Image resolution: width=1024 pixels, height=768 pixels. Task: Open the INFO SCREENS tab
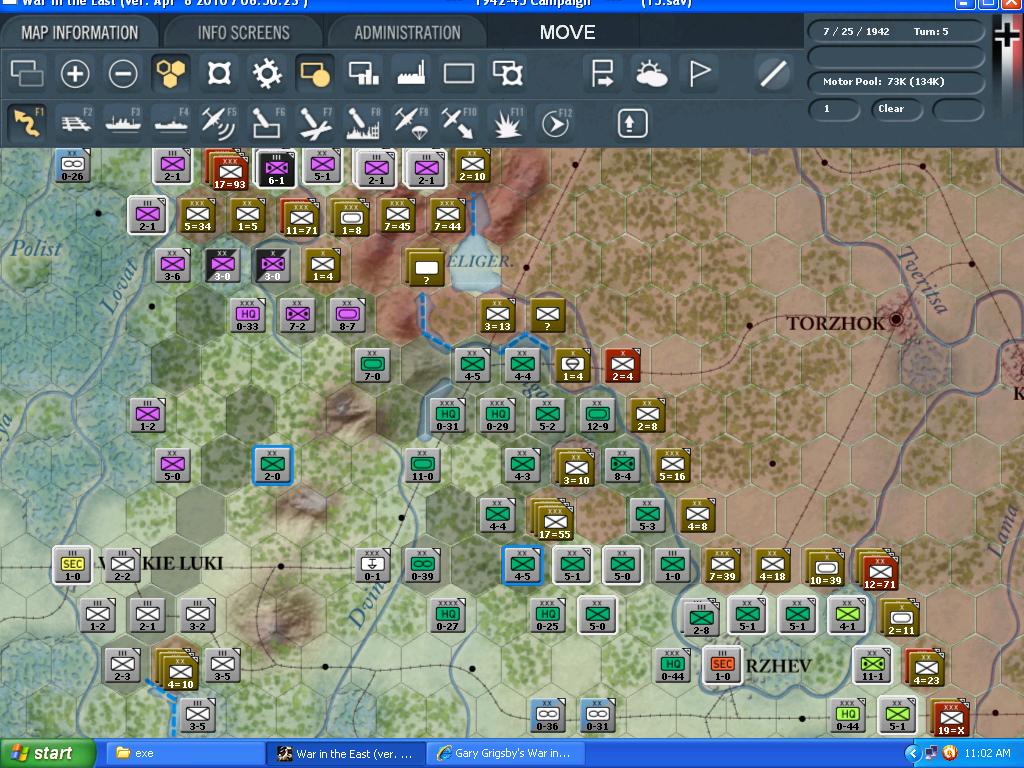click(243, 33)
